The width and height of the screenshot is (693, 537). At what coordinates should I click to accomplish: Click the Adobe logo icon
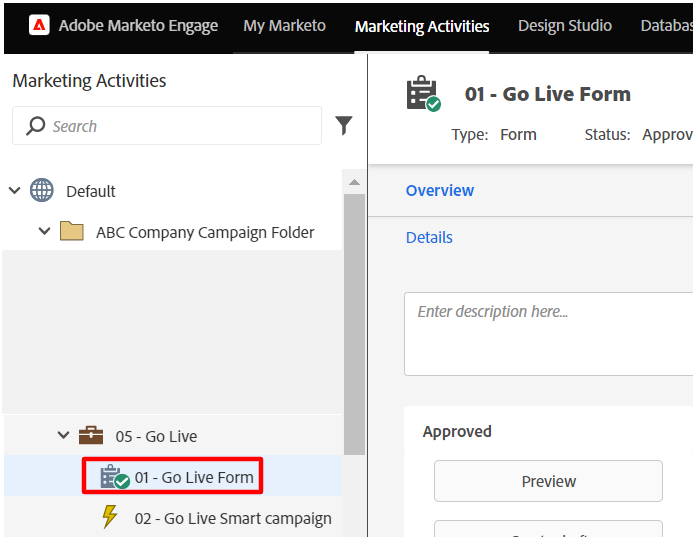click(x=39, y=25)
